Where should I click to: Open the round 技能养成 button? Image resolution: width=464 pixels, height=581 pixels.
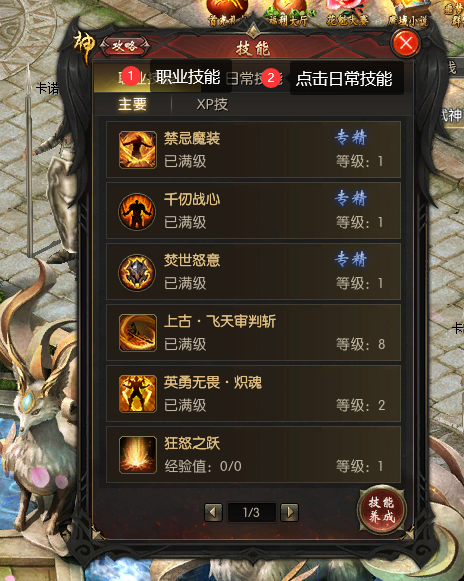point(382,509)
